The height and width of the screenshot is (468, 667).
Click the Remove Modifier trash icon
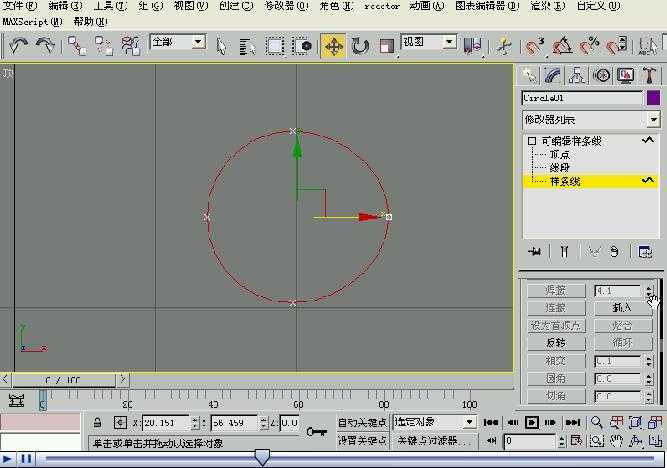pyautogui.click(x=614, y=251)
